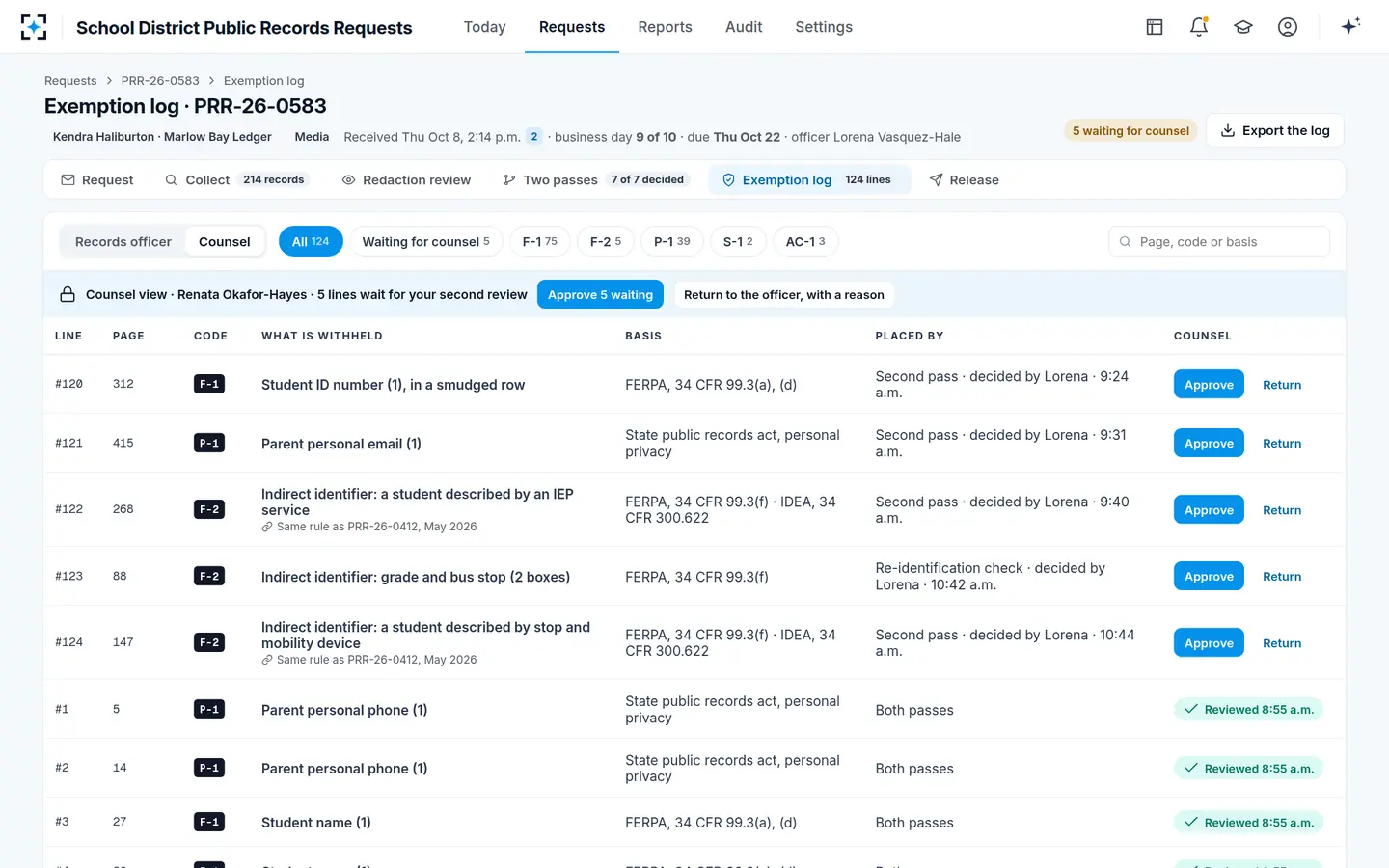The image size is (1389, 868).
Task: Select the All 124 filter chip
Action: tap(311, 242)
